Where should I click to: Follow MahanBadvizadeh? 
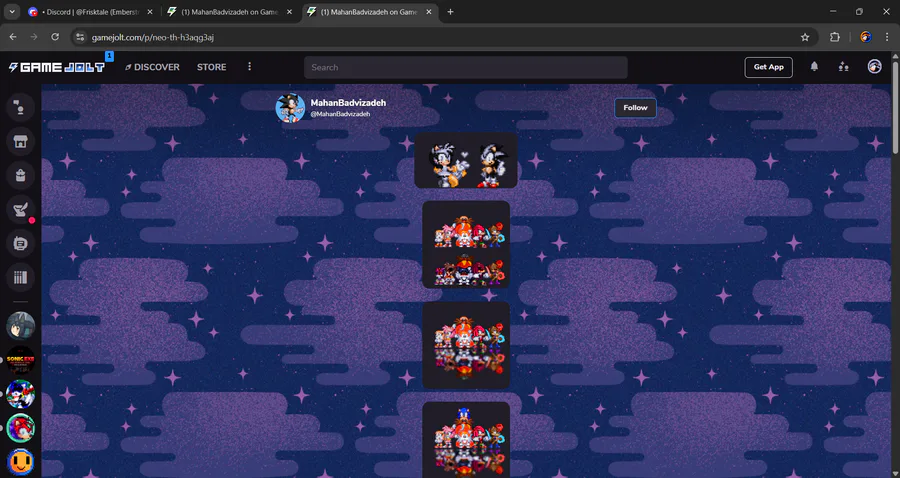point(635,108)
